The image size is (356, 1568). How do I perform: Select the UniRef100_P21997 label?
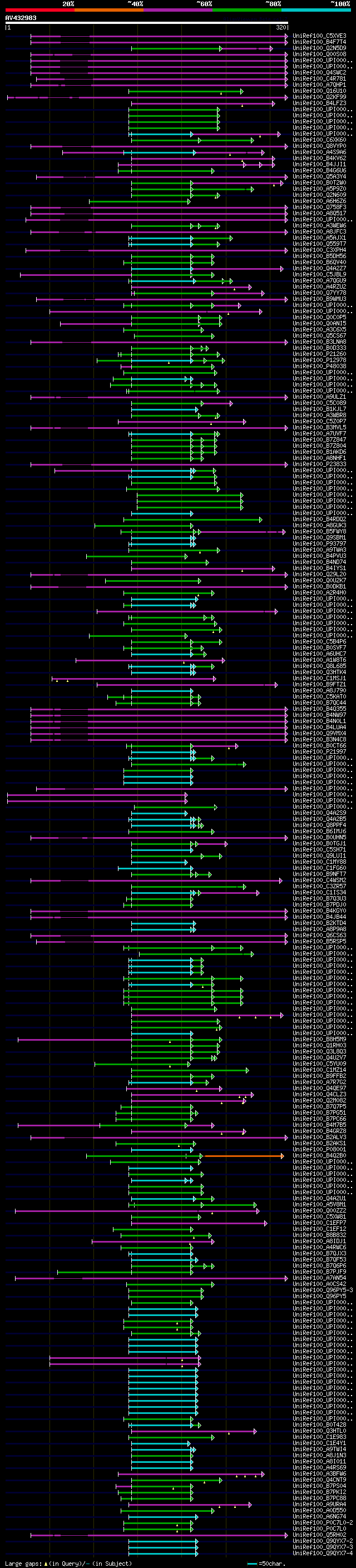tap(319, 751)
